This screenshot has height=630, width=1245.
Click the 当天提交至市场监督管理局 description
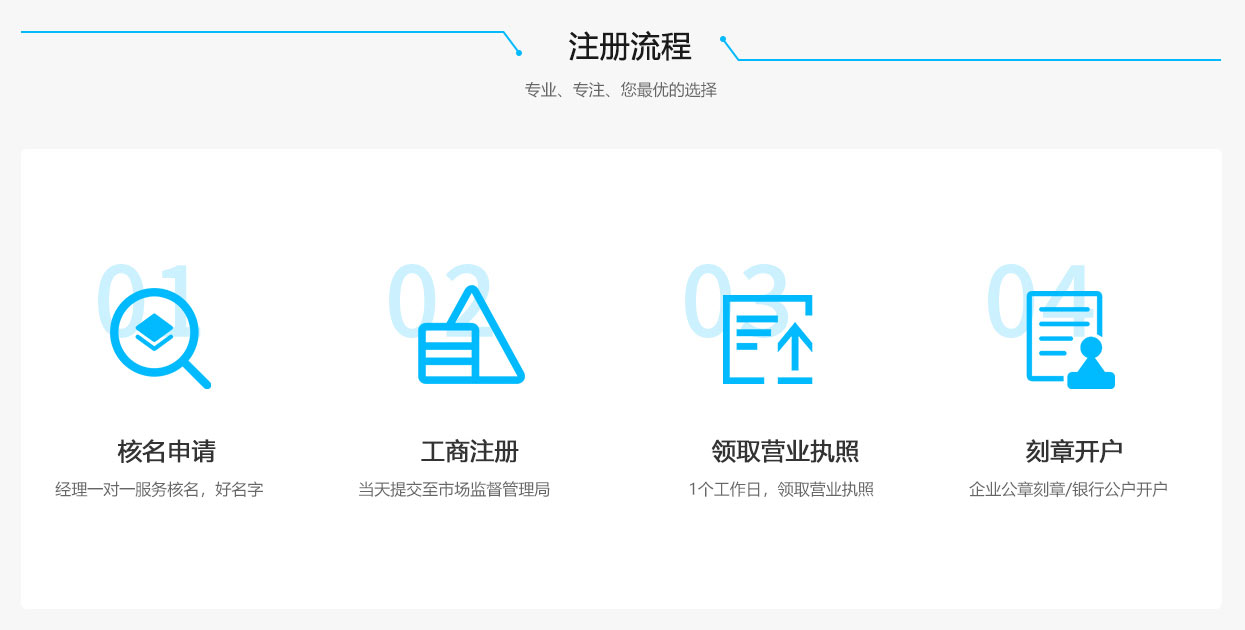(454, 490)
